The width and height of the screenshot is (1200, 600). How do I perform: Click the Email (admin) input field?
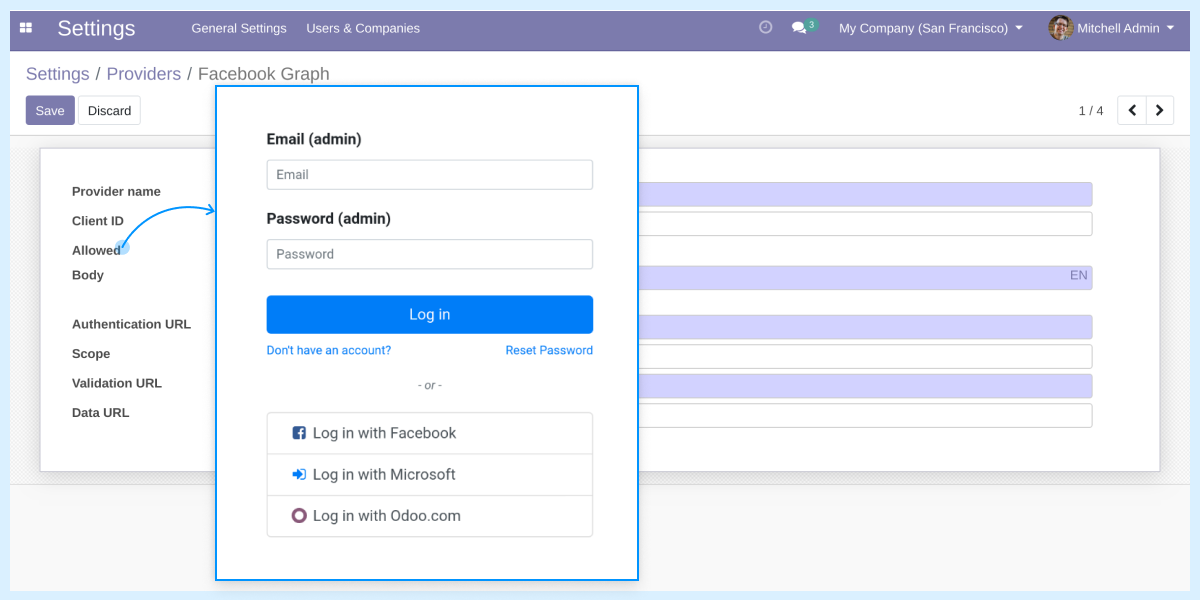[x=429, y=174]
